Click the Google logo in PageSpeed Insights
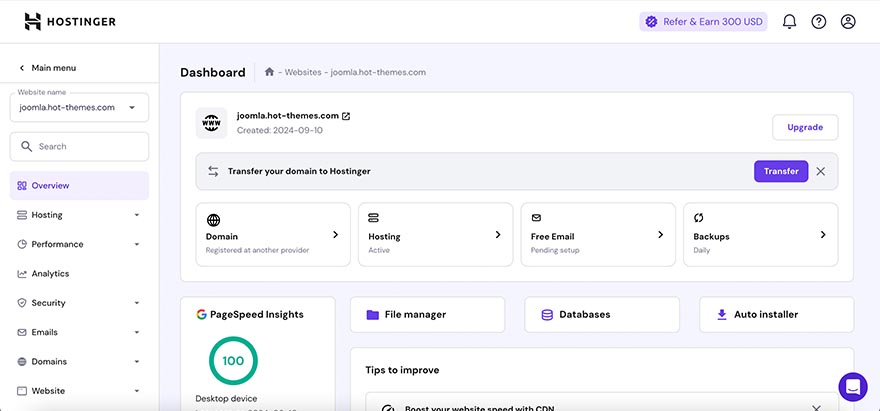 [201, 314]
